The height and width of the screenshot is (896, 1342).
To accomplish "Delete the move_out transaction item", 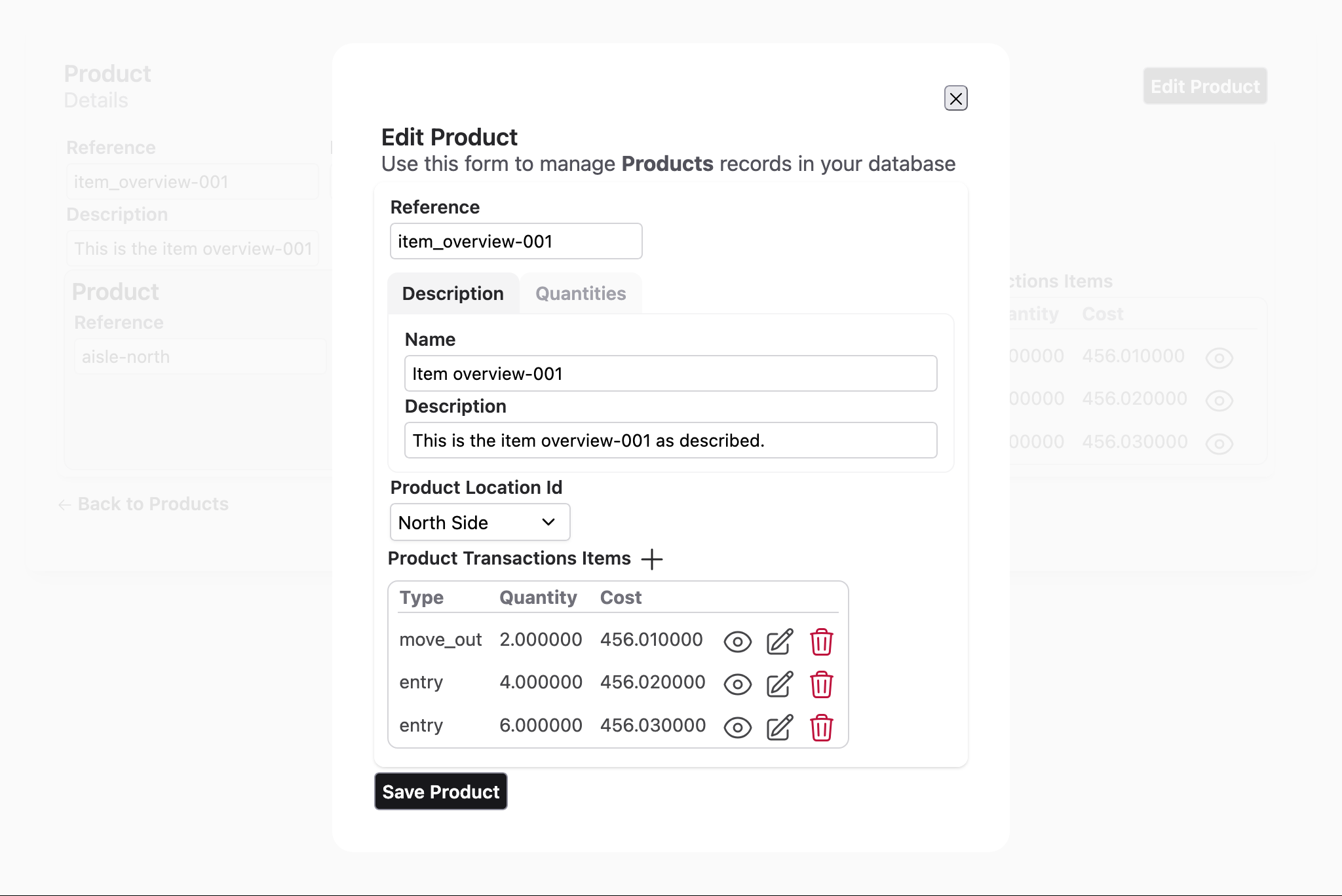I will [821, 642].
